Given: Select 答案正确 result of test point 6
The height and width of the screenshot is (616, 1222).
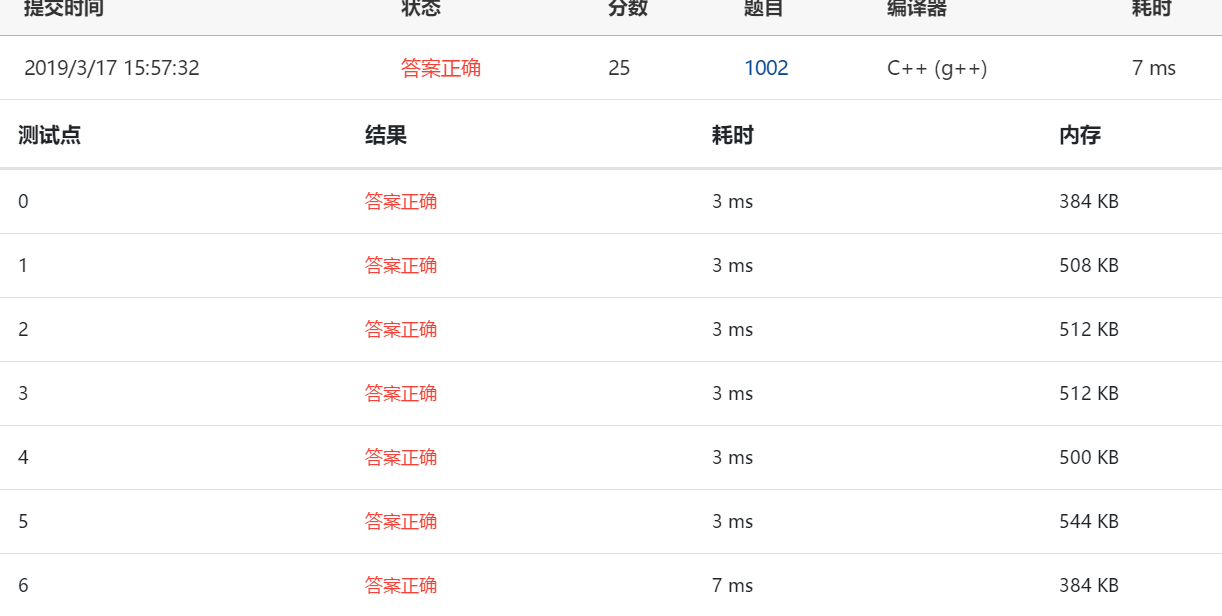Looking at the screenshot, I should pos(402,585).
